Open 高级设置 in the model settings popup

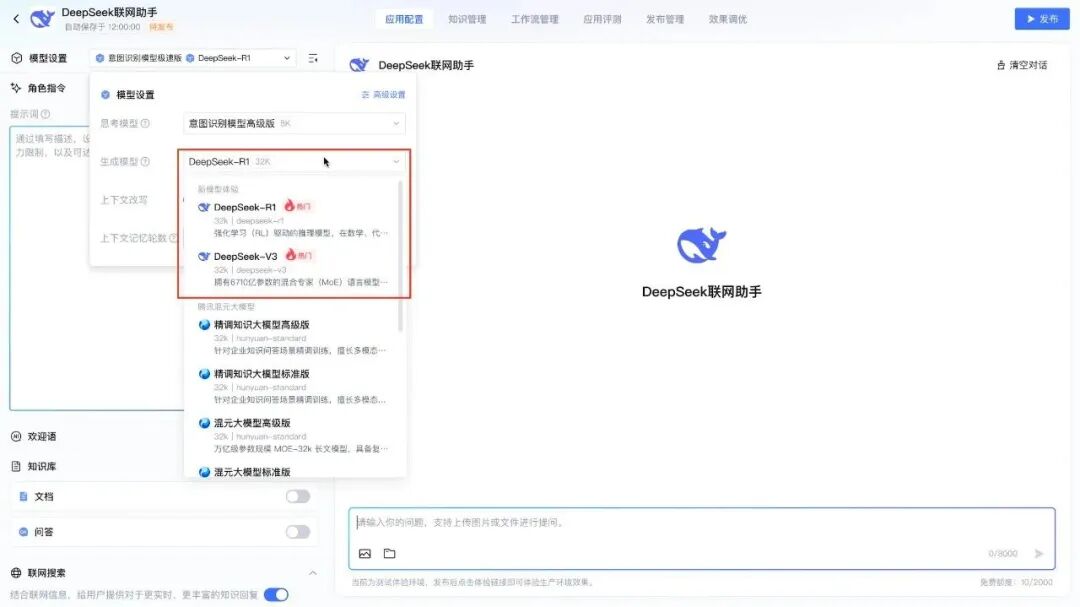tap(383, 95)
